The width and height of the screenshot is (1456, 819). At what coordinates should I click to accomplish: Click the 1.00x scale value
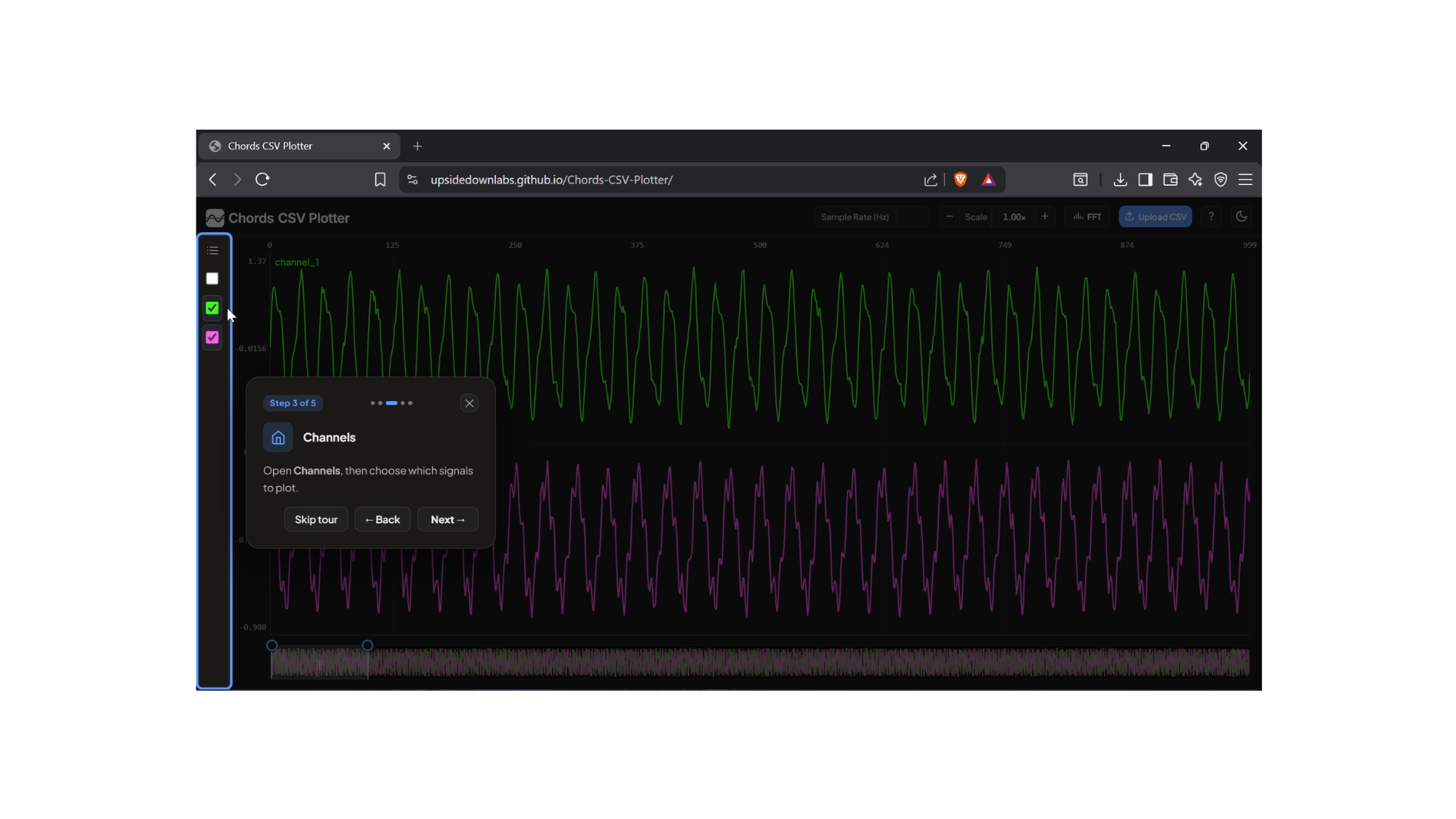click(x=1014, y=217)
